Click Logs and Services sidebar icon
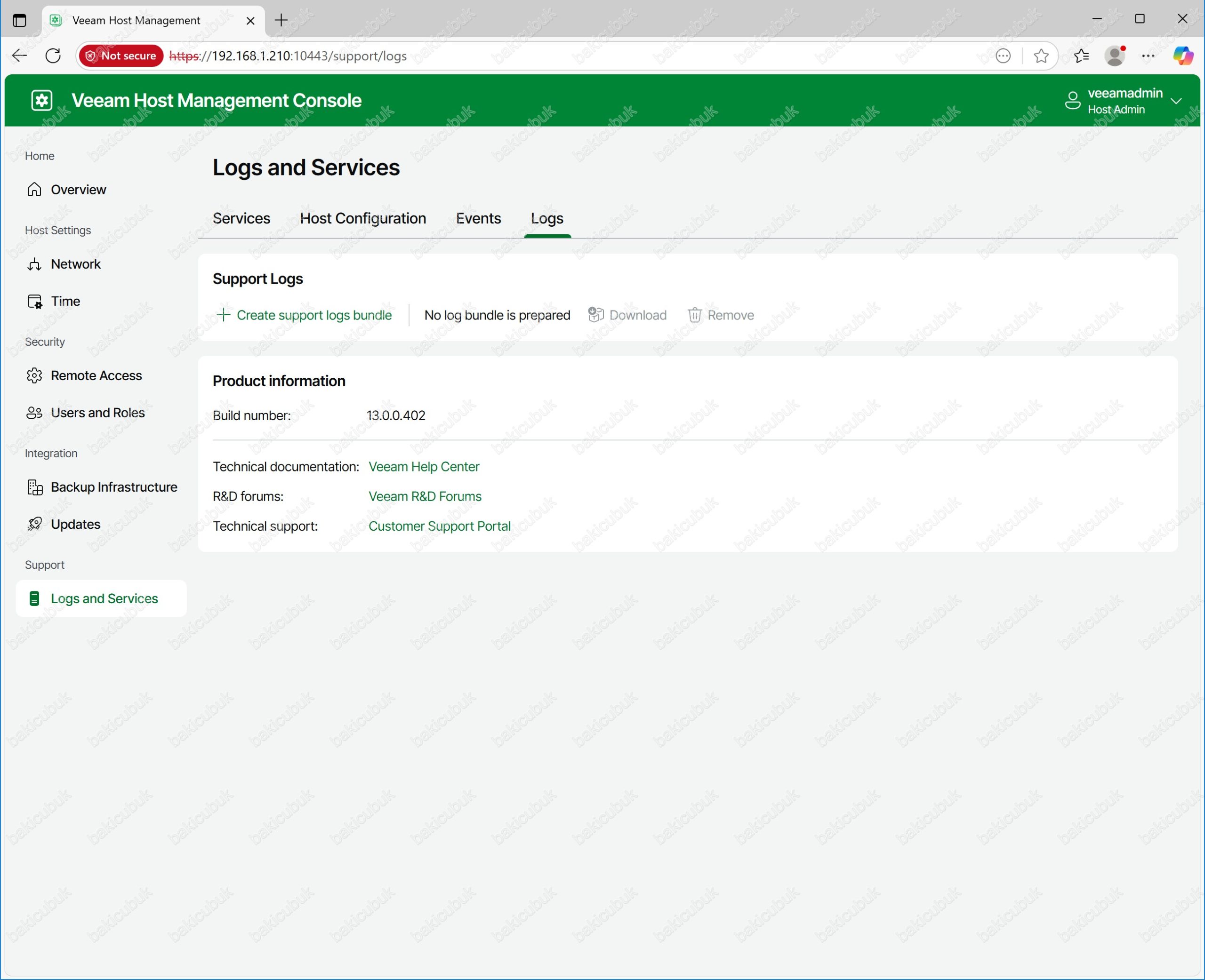Screen dimensions: 1205x980 click(x=34, y=598)
